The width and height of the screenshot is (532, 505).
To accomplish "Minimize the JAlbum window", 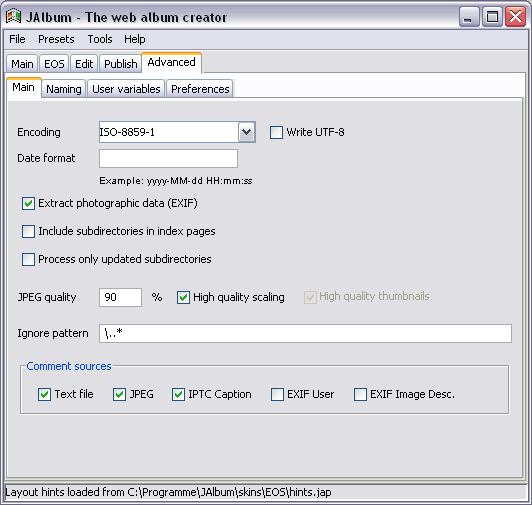I will click(469, 17).
